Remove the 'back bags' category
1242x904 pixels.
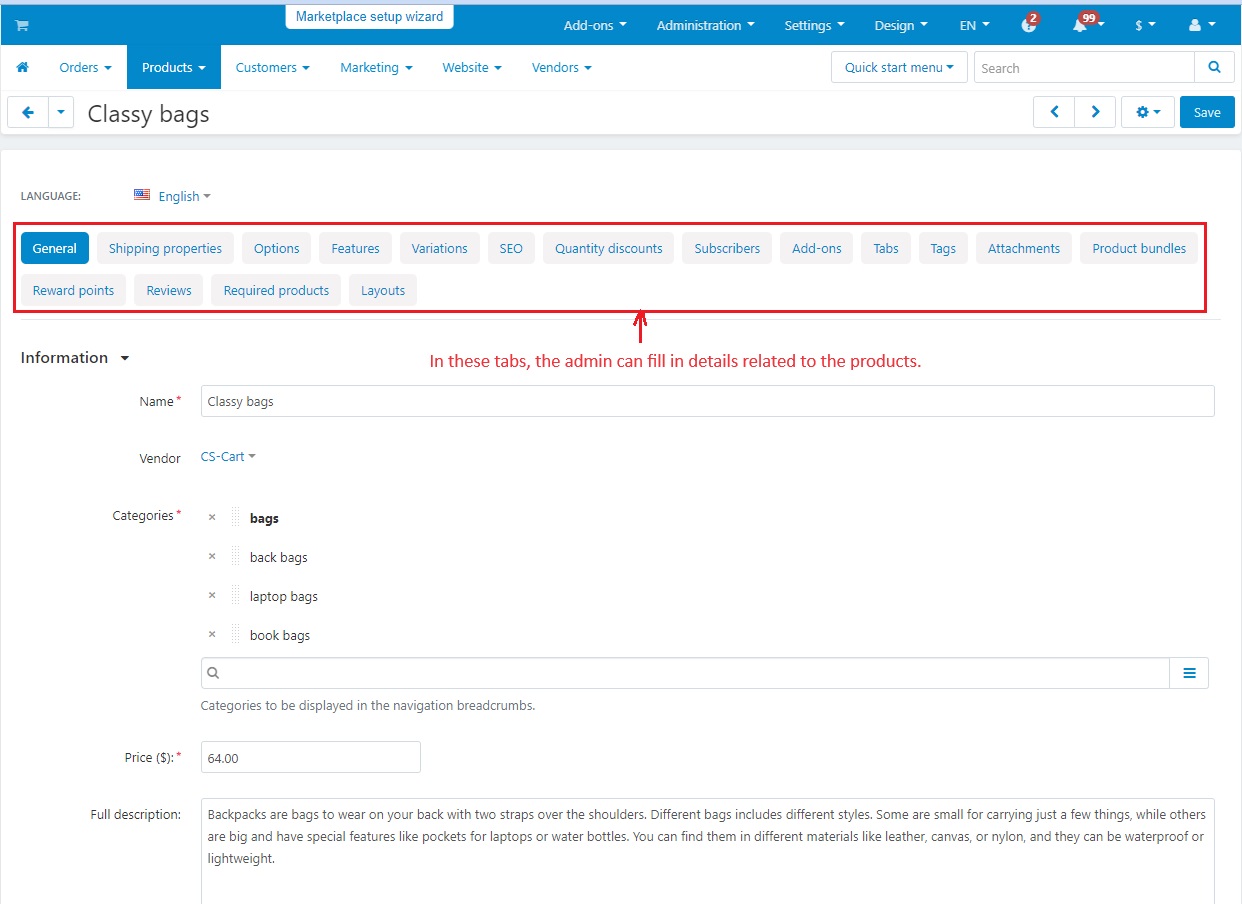(x=212, y=557)
